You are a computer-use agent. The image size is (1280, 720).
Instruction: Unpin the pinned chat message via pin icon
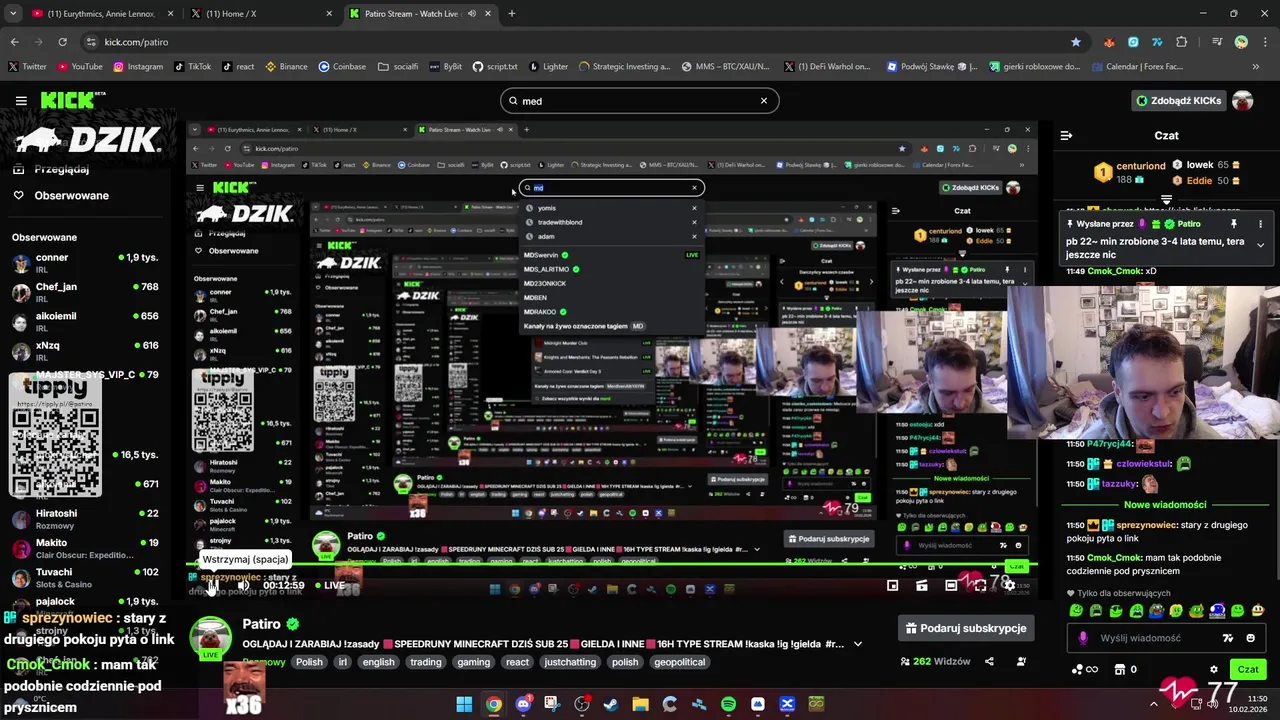(x=1234, y=224)
